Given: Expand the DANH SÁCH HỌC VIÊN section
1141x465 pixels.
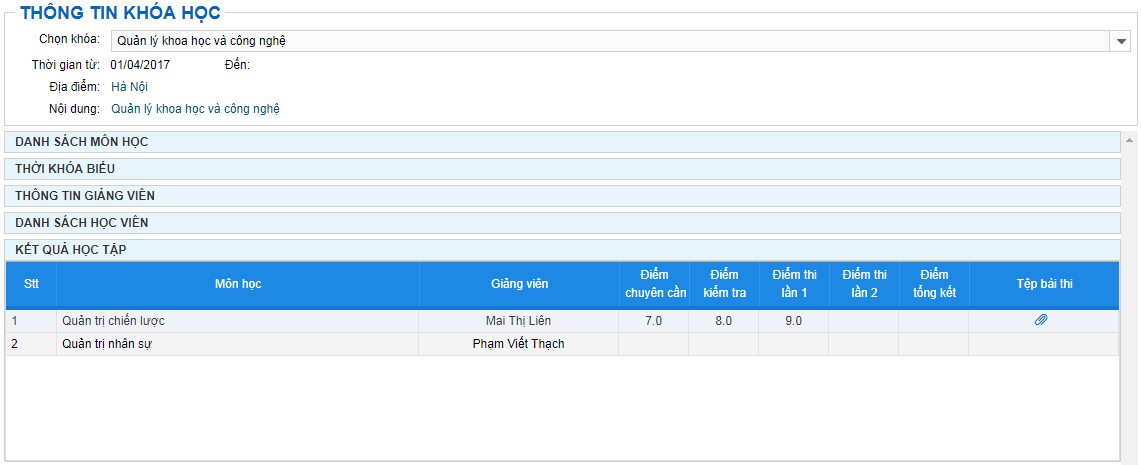Looking at the screenshot, I should tap(562, 223).
